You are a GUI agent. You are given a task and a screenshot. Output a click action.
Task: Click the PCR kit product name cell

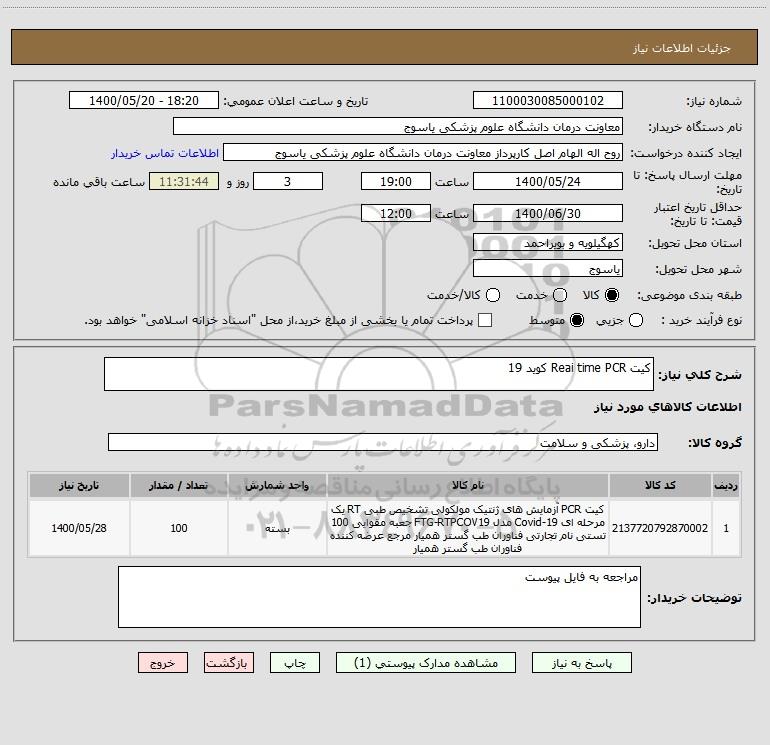pyautogui.click(x=468, y=528)
